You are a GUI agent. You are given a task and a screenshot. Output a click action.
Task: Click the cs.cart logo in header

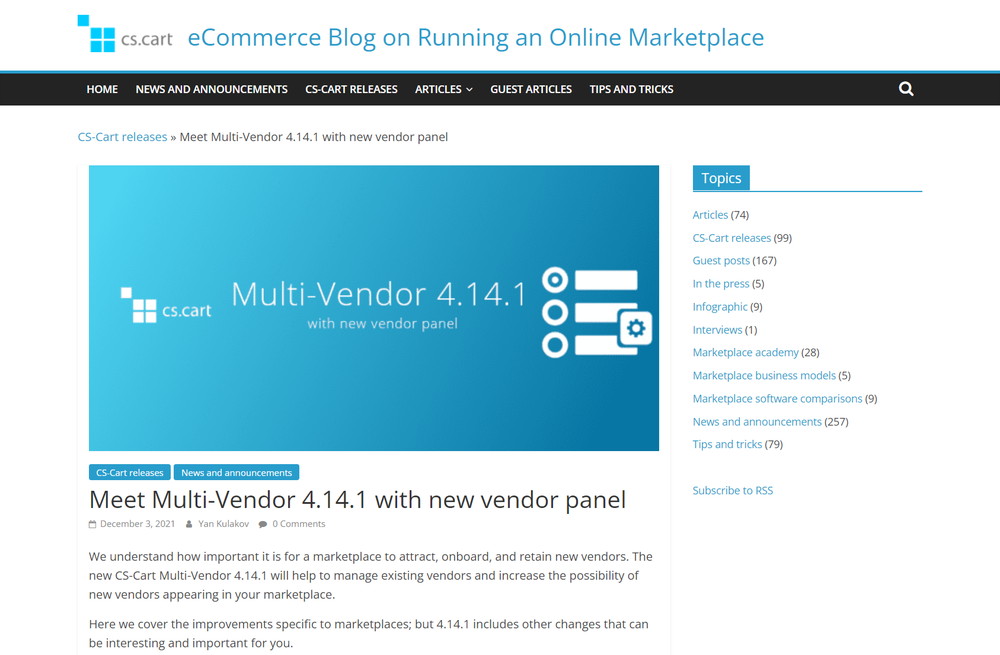[x=125, y=34]
